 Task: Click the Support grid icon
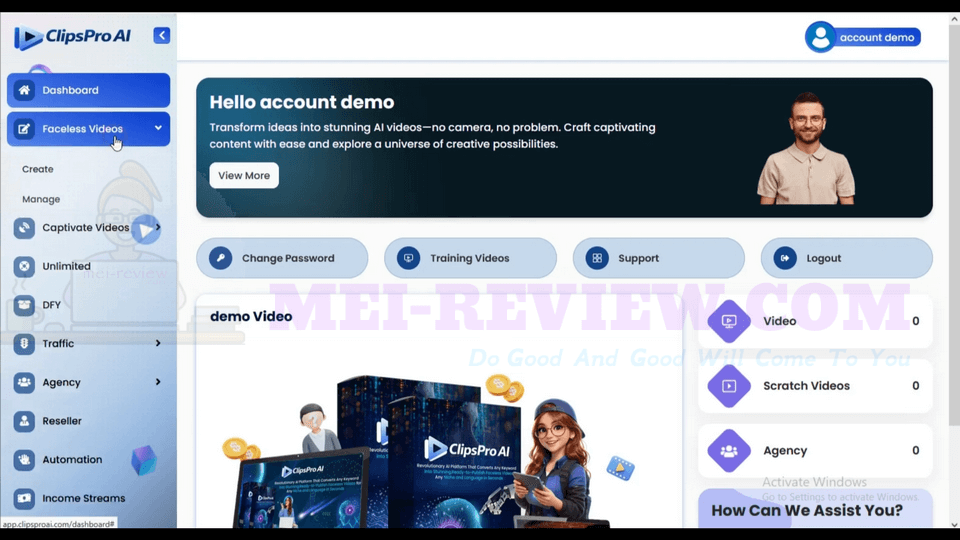[597, 258]
